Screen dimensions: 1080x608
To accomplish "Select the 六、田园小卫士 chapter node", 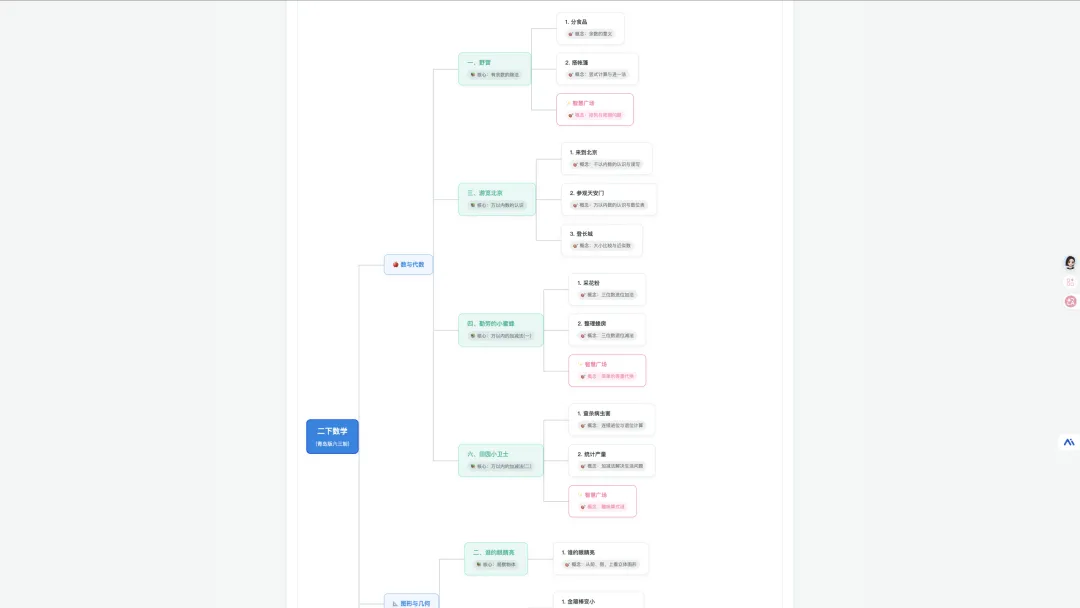I will [500, 459].
